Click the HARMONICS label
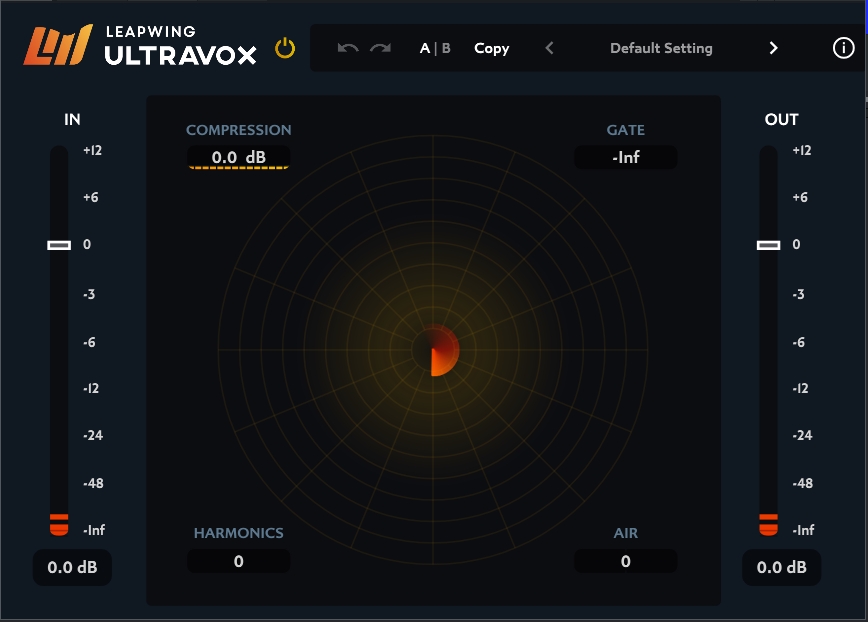The height and width of the screenshot is (622, 868). point(239,533)
